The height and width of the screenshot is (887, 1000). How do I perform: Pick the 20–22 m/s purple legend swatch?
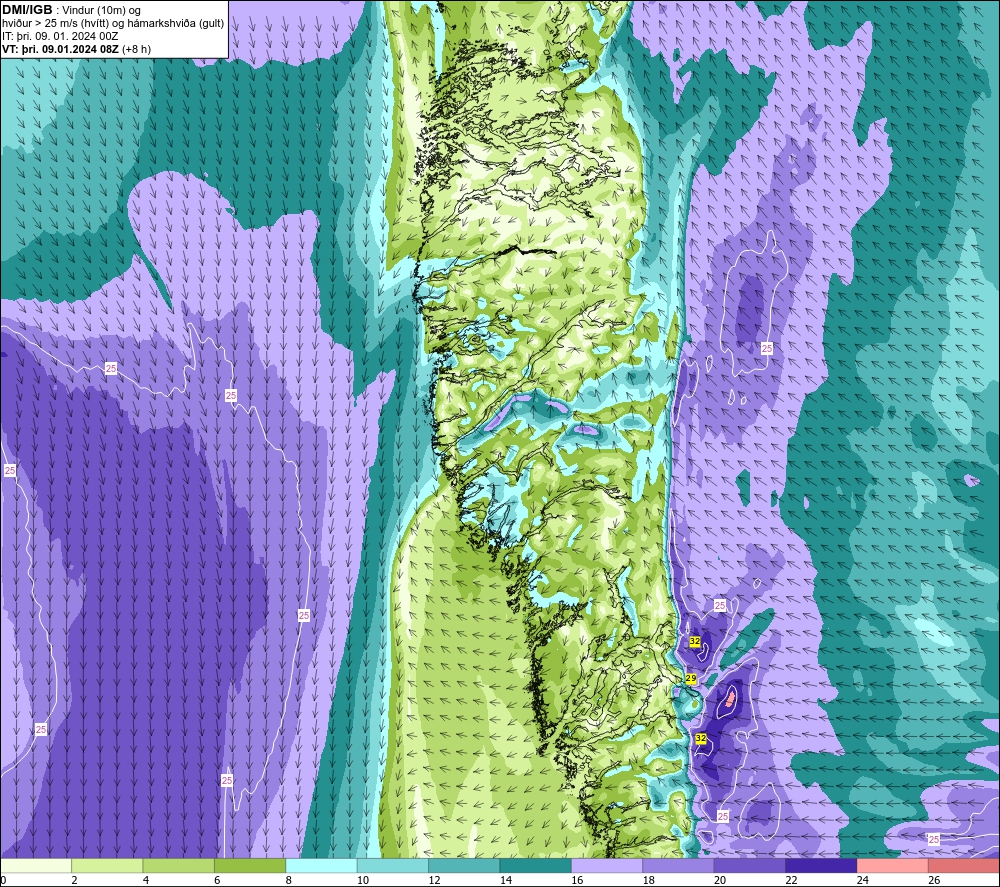tap(750, 865)
